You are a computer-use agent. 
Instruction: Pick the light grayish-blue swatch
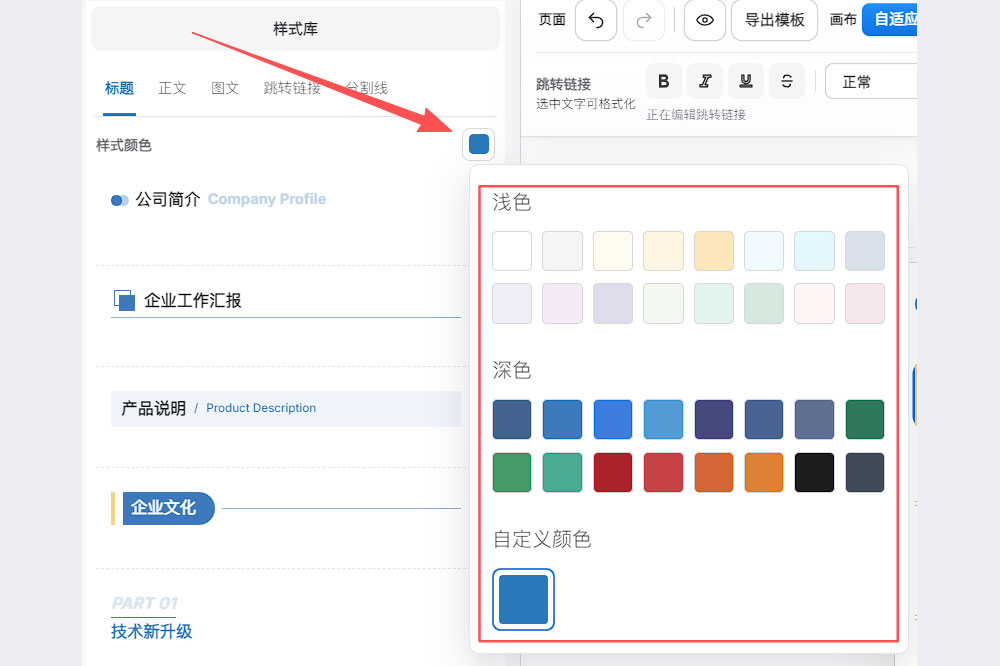click(865, 251)
